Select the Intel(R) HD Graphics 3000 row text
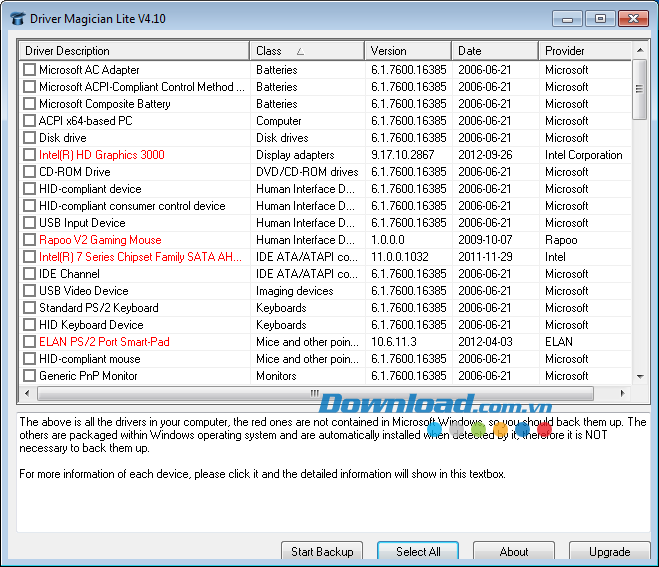The width and height of the screenshot is (659, 567). [x=102, y=155]
